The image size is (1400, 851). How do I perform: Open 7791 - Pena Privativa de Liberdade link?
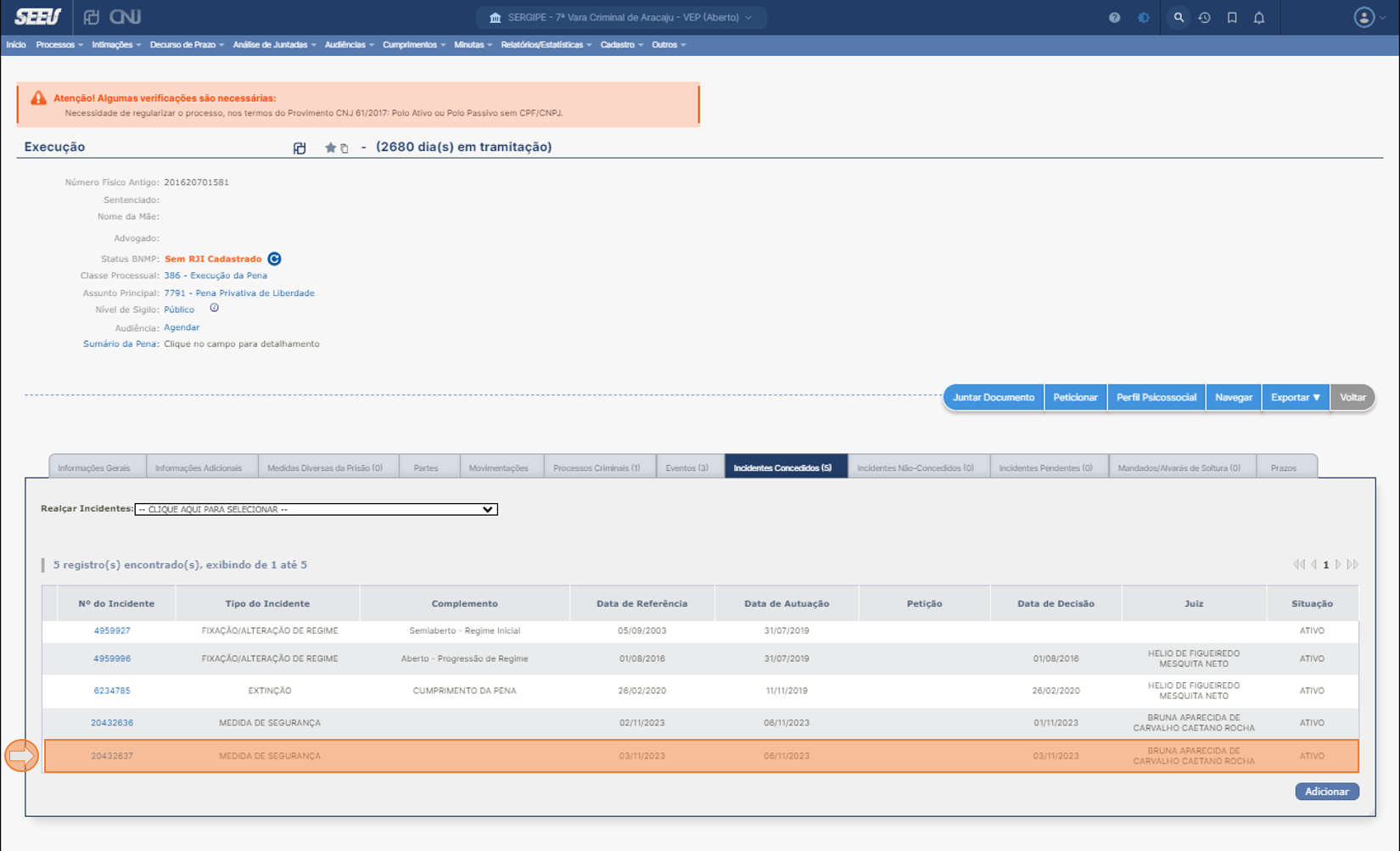pyautogui.click(x=239, y=294)
